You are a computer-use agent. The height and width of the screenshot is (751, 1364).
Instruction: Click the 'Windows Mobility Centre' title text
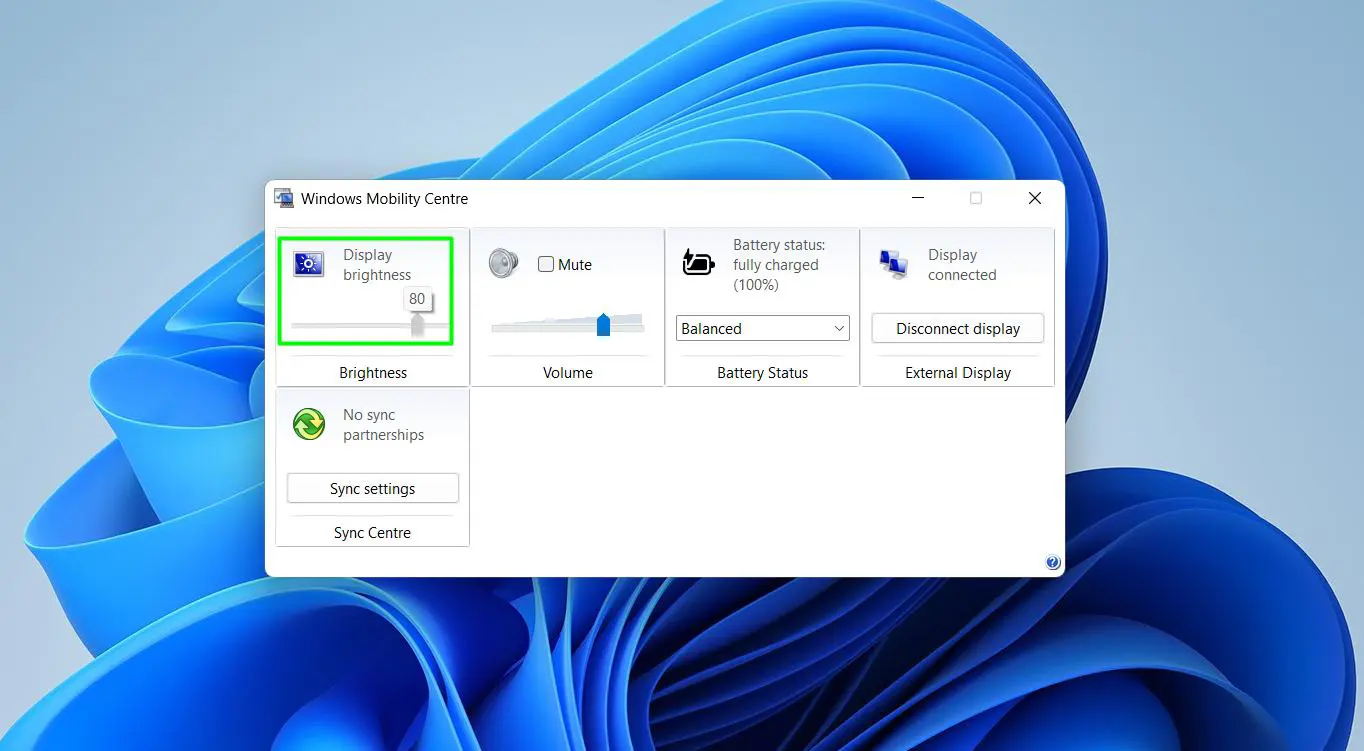click(384, 198)
